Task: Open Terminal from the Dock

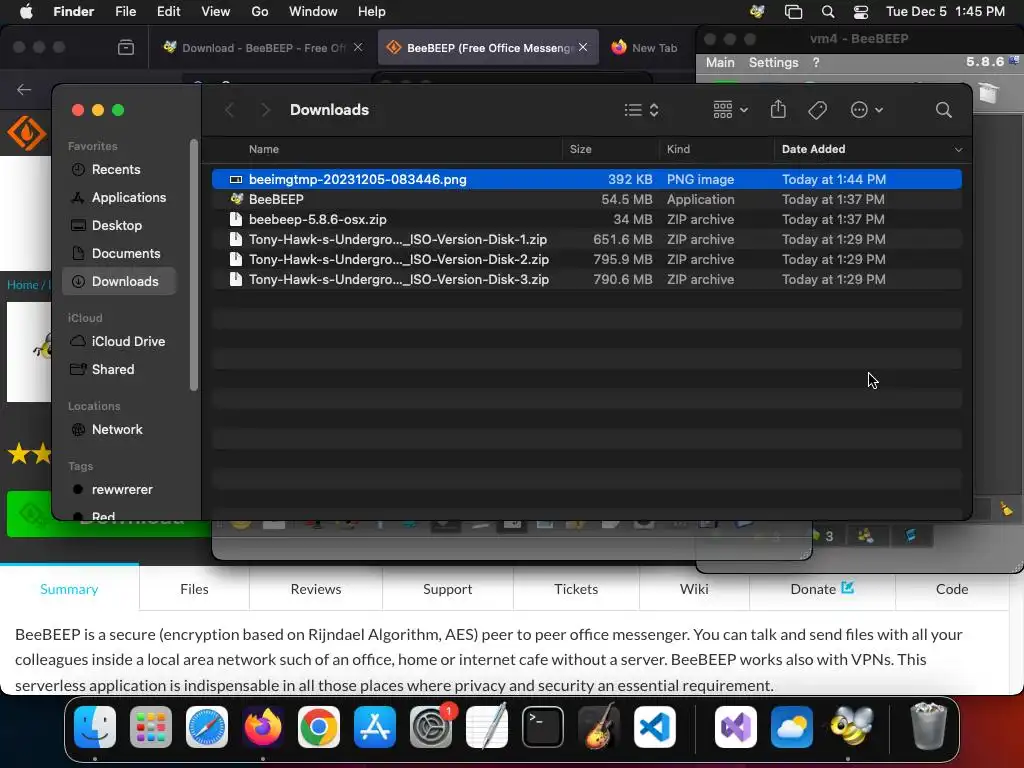Action: click(x=543, y=727)
